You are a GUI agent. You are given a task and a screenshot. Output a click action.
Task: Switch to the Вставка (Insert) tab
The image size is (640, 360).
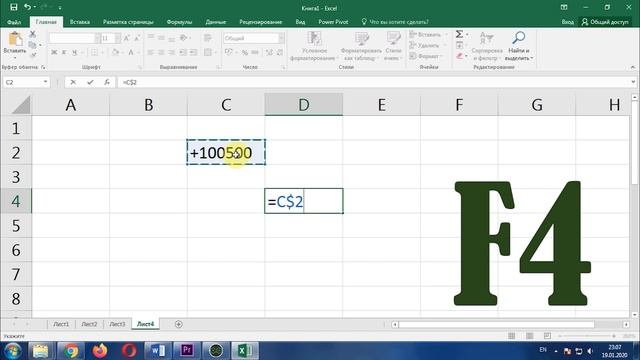(x=80, y=22)
